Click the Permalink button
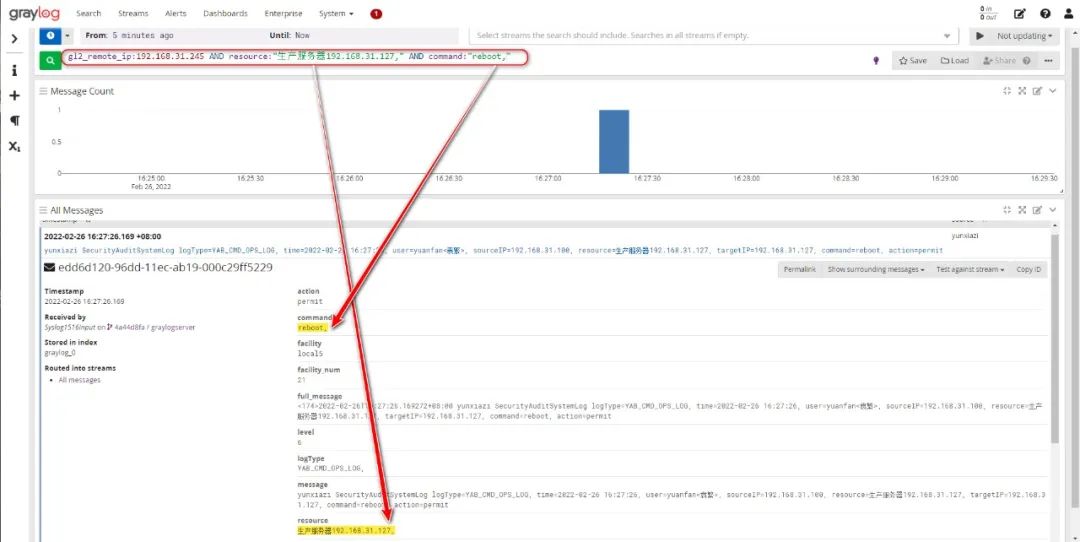This screenshot has width=1080, height=542. [x=800, y=269]
